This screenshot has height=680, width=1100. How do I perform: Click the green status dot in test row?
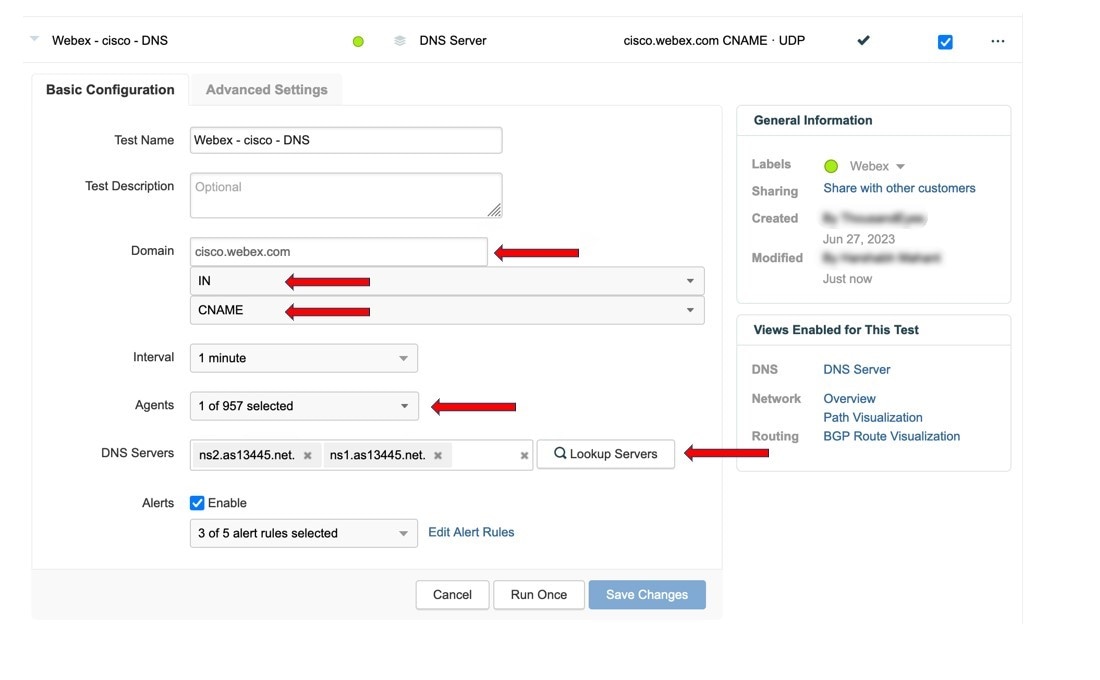[358, 41]
